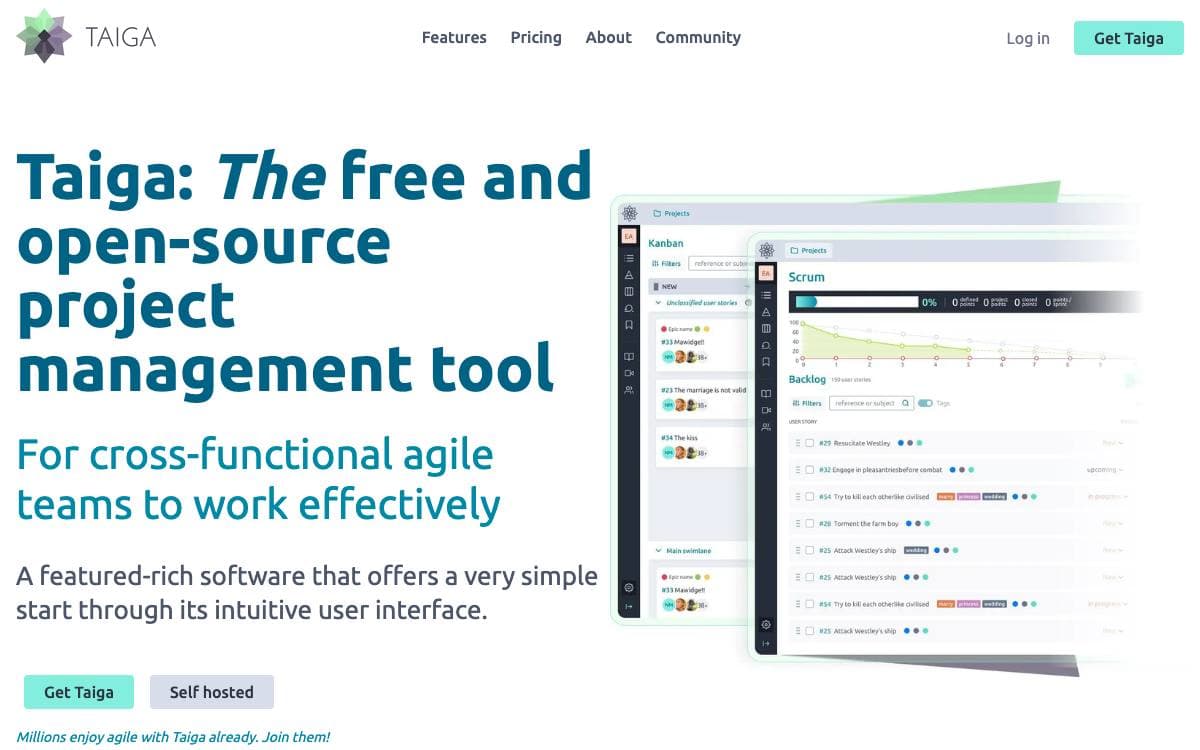
Task: Click the Projects tab in the Scrum window
Action: pyautogui.click(x=809, y=250)
